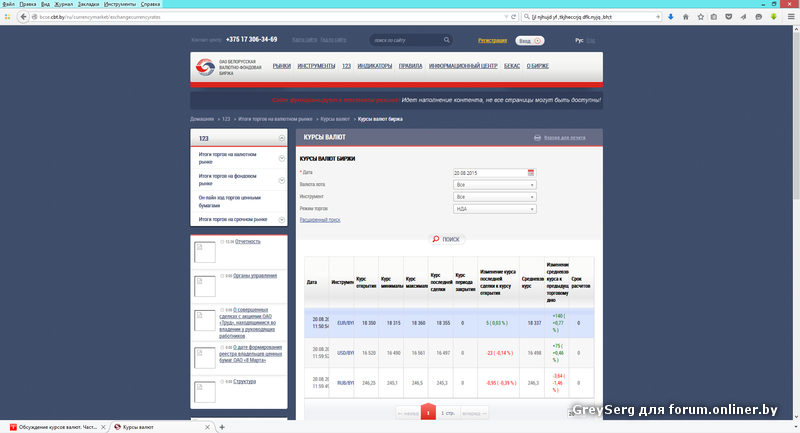Click the Расширенный поиск link
The height and width of the screenshot is (433, 800).
pos(320,219)
